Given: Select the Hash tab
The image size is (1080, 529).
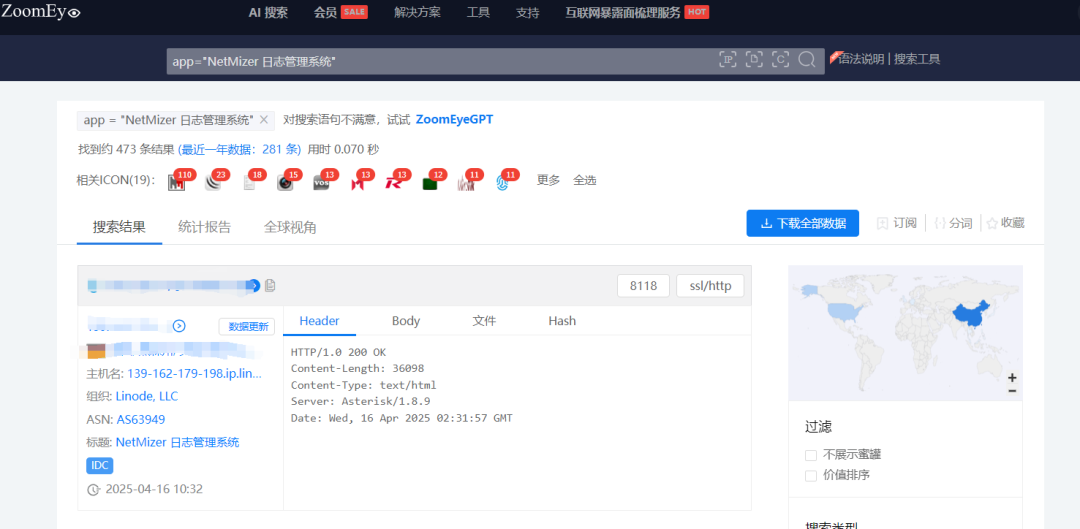Looking at the screenshot, I should click(562, 321).
